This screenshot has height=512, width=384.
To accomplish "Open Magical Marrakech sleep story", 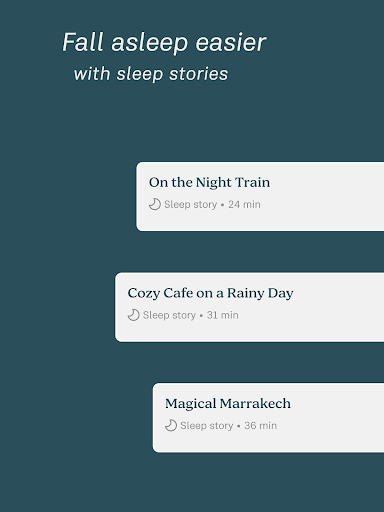I will pyautogui.click(x=228, y=404).
